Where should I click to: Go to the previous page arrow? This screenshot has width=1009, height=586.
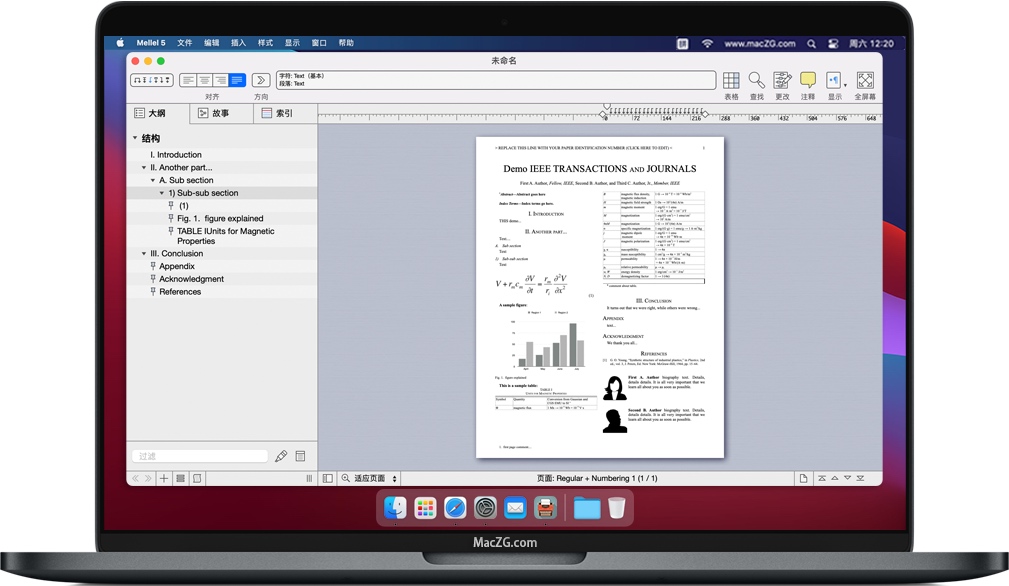pos(835,478)
